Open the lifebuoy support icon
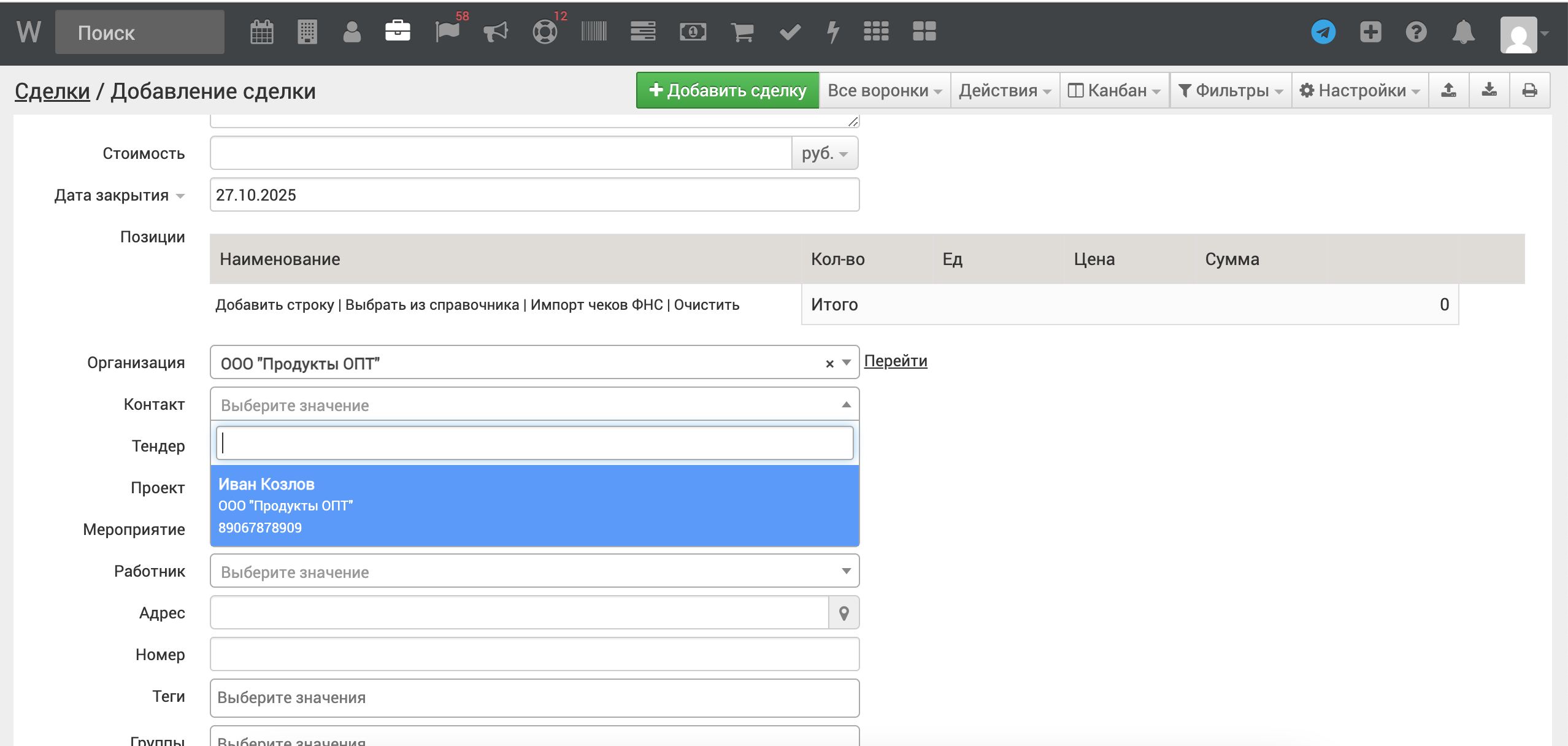The height and width of the screenshot is (746, 1568). [x=545, y=32]
